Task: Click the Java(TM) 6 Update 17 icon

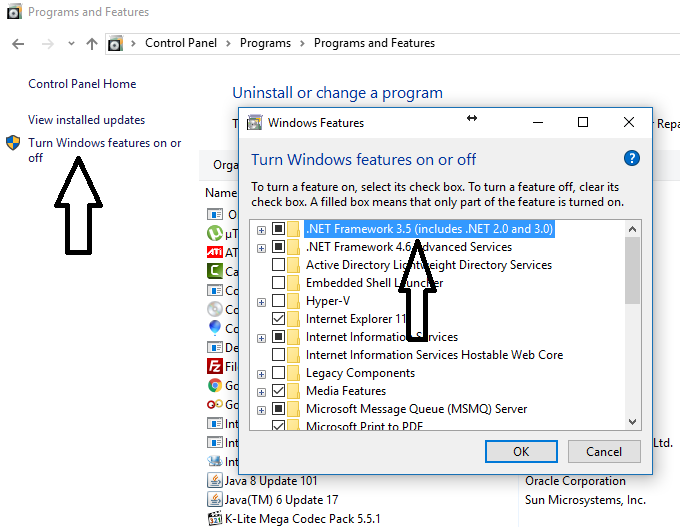Action: [x=215, y=500]
